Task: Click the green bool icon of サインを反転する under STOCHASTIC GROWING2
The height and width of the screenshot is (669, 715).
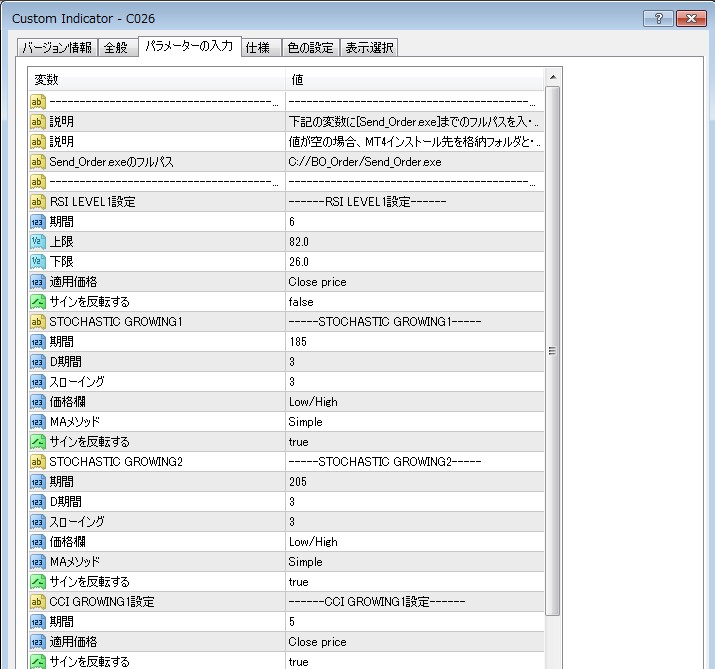Action: pyautogui.click(x=38, y=582)
